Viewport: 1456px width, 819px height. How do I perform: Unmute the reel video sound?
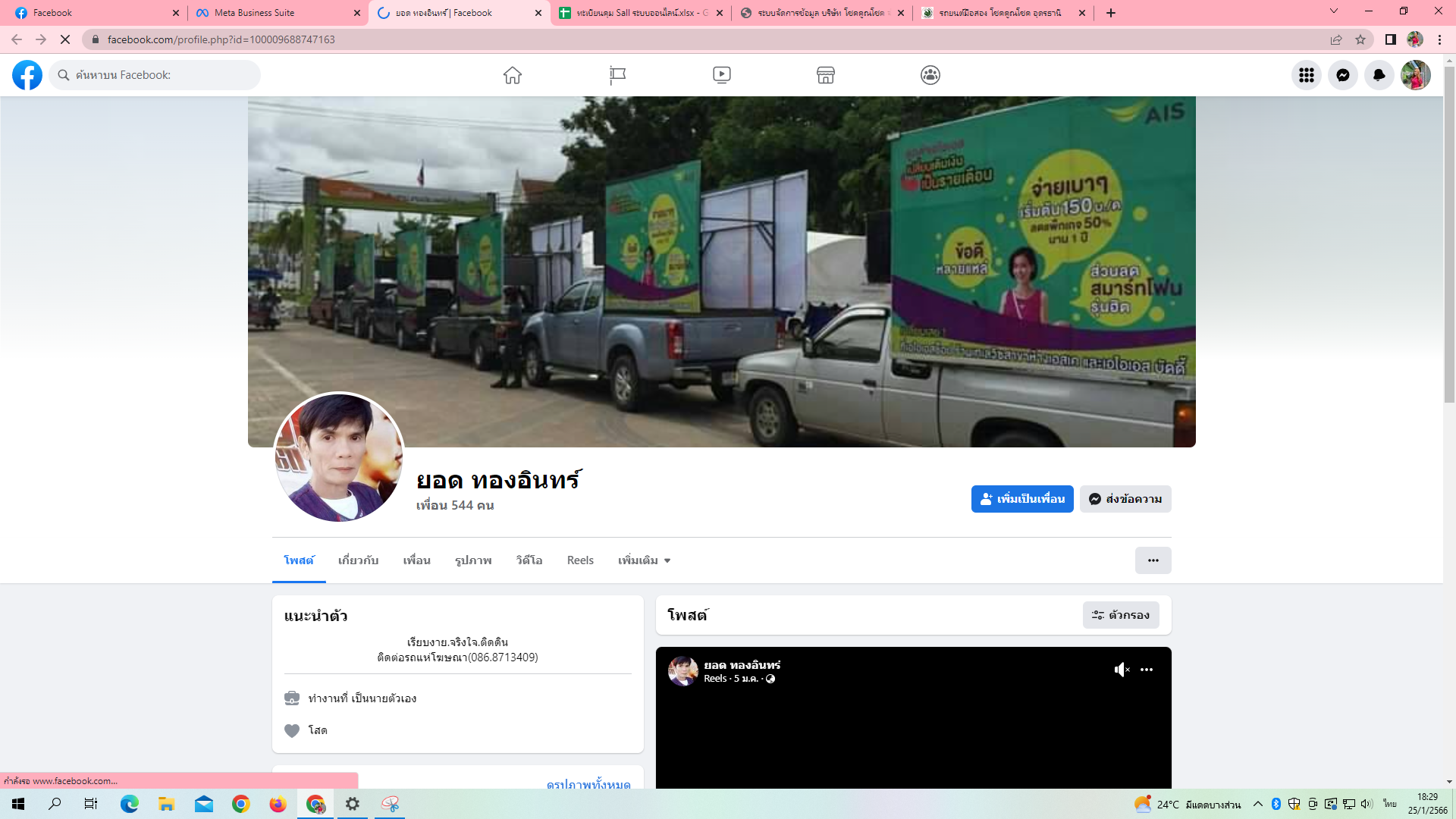click(1122, 670)
